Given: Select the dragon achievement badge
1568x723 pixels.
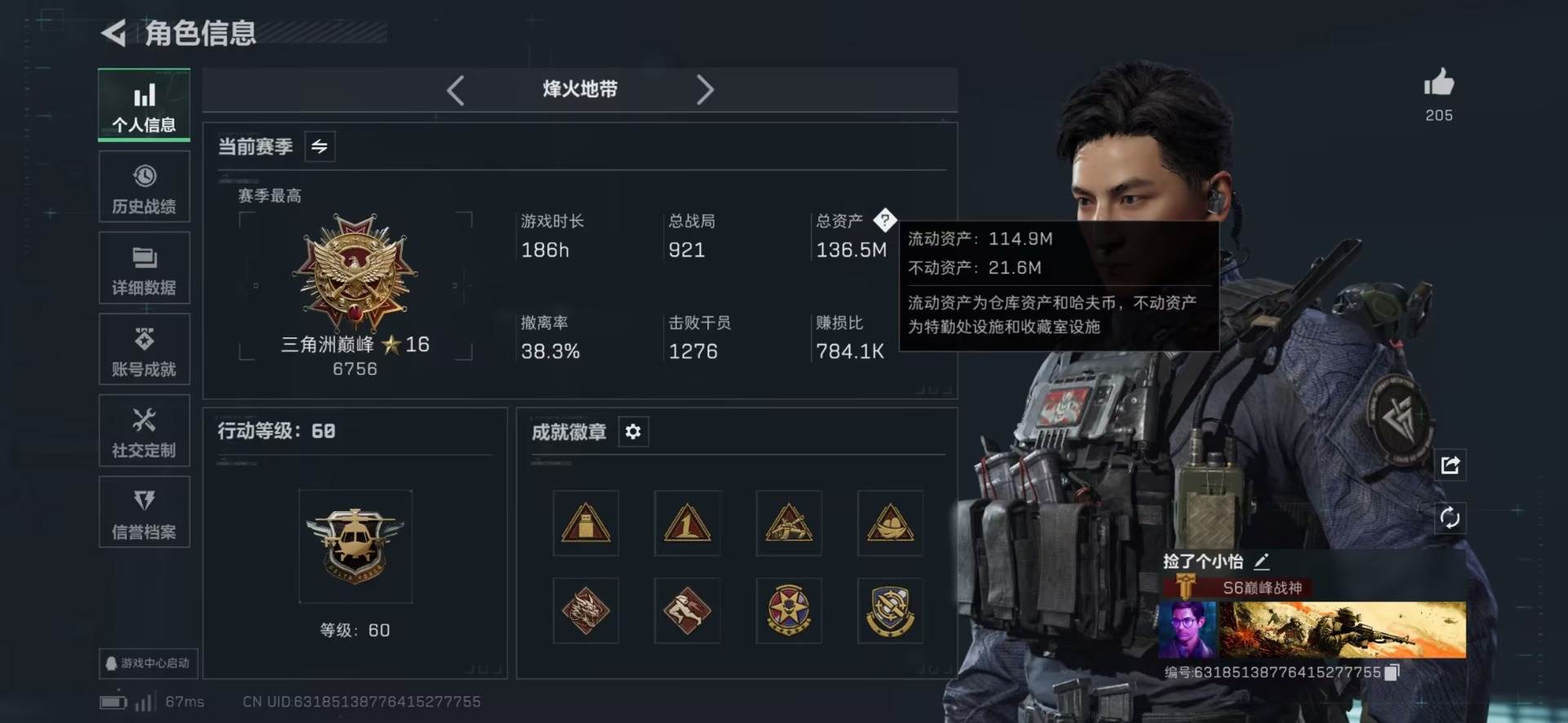Looking at the screenshot, I should pos(586,610).
